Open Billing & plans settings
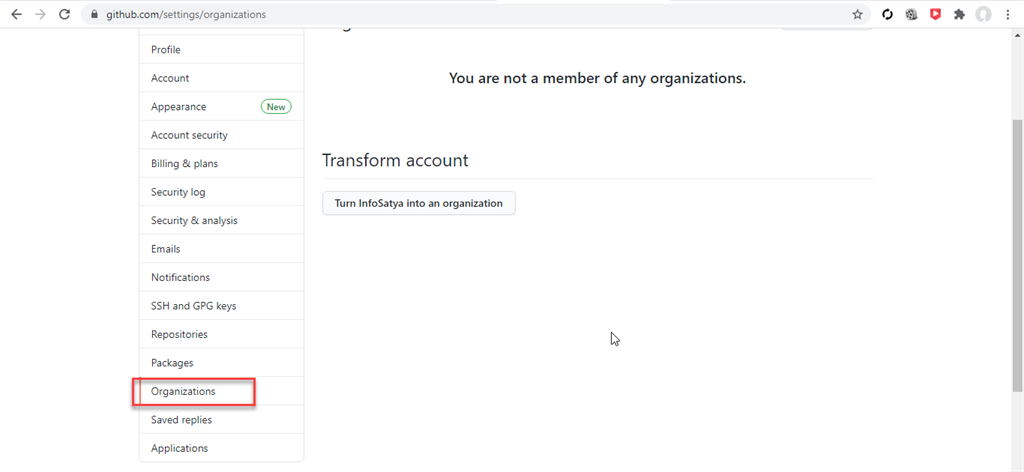The height and width of the screenshot is (472, 1024). (184, 164)
